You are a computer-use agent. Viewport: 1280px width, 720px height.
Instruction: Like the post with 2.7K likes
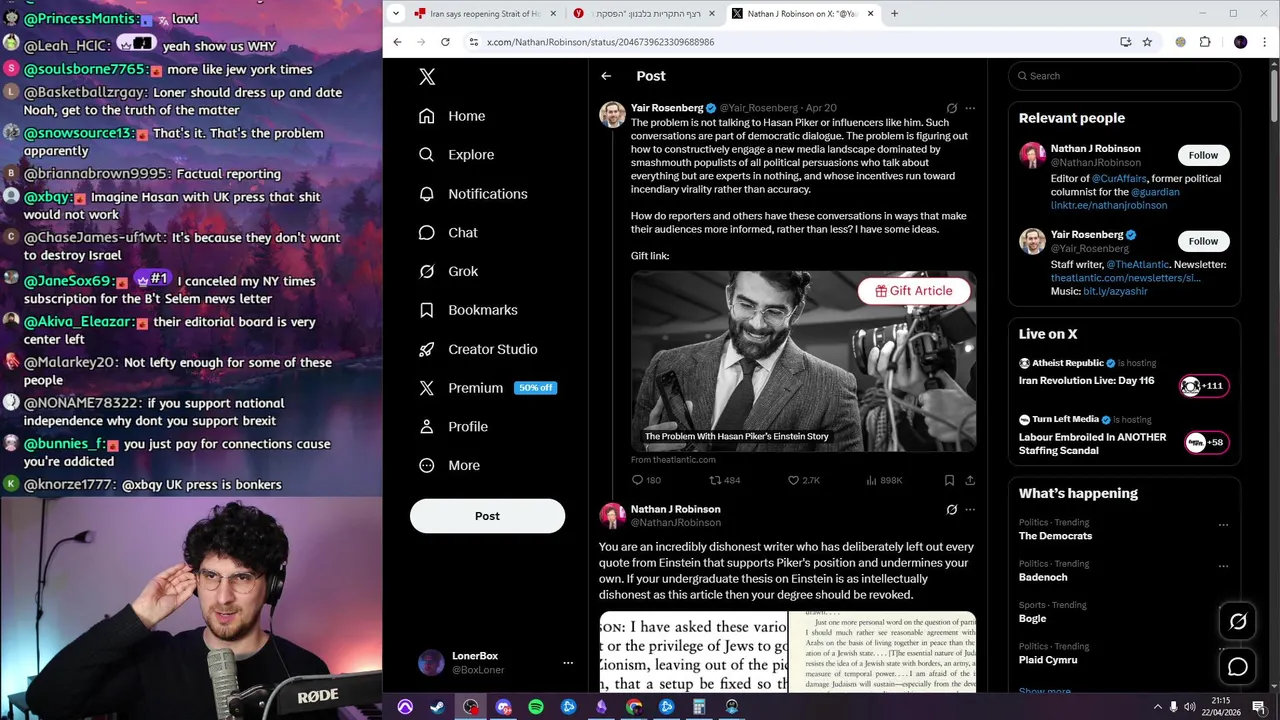pyautogui.click(x=793, y=481)
